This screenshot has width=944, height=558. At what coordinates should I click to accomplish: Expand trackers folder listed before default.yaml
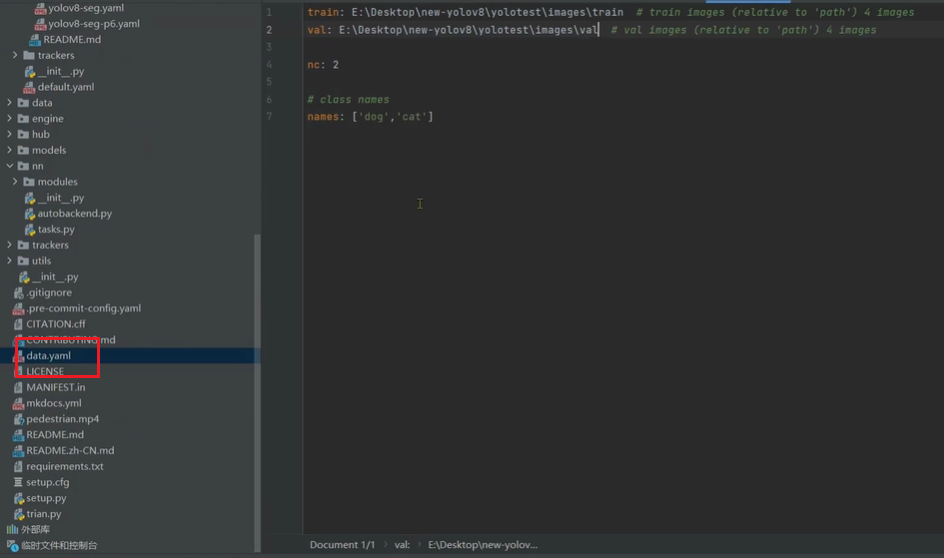(x=15, y=55)
